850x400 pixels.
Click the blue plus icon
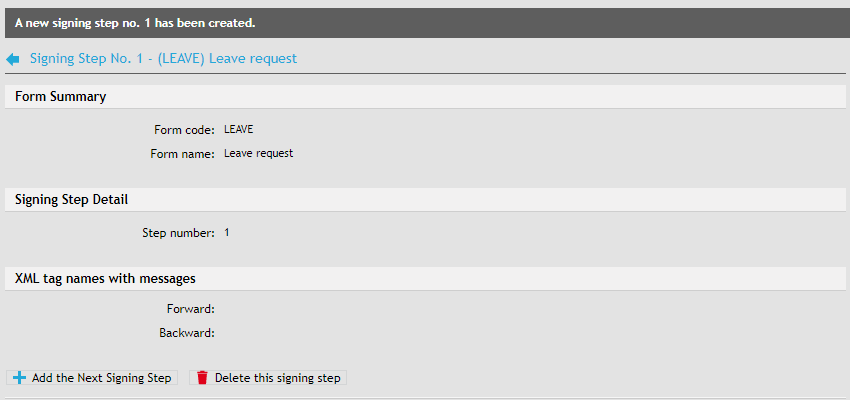[20, 378]
